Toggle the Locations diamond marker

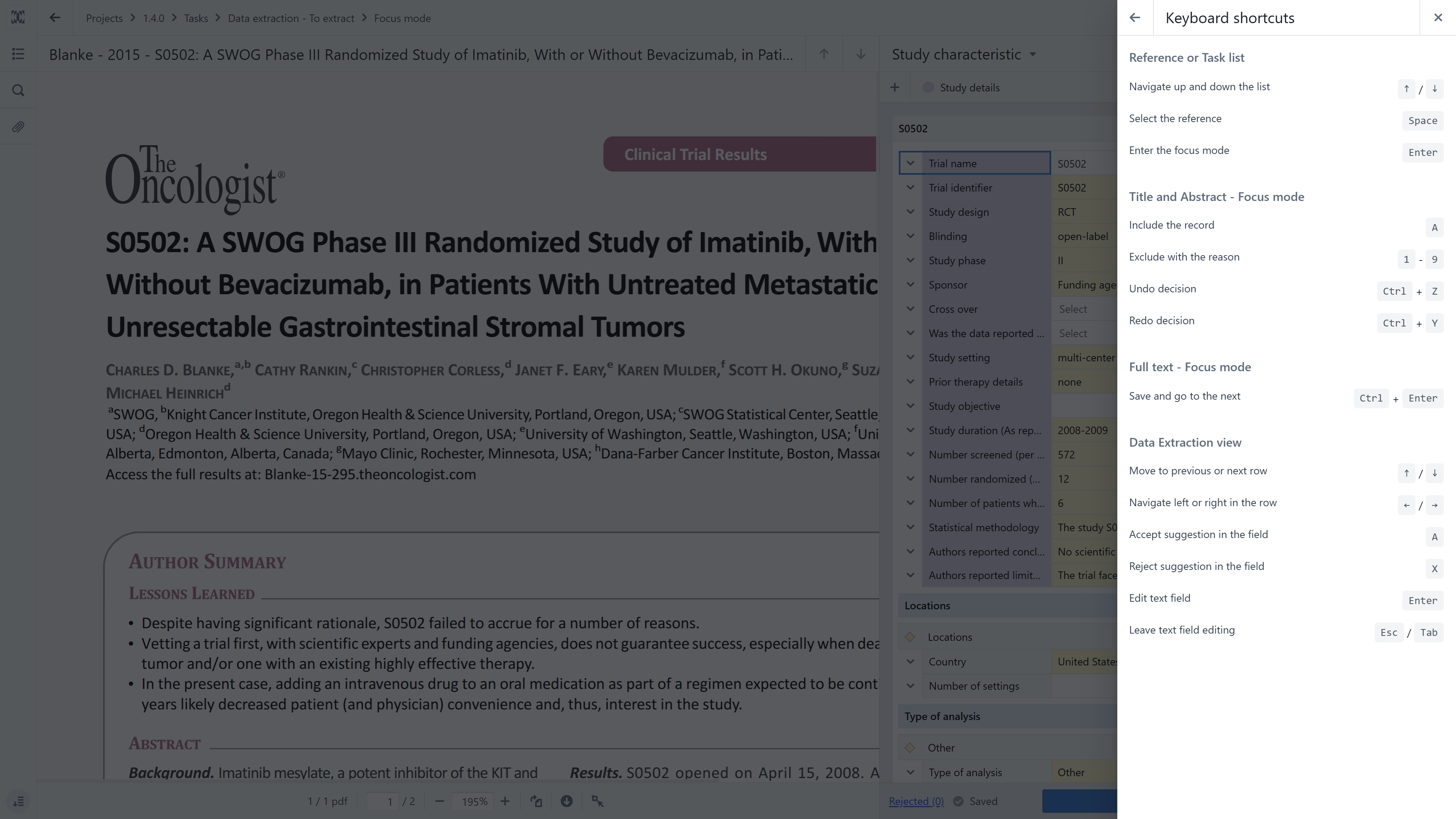pos(910,637)
